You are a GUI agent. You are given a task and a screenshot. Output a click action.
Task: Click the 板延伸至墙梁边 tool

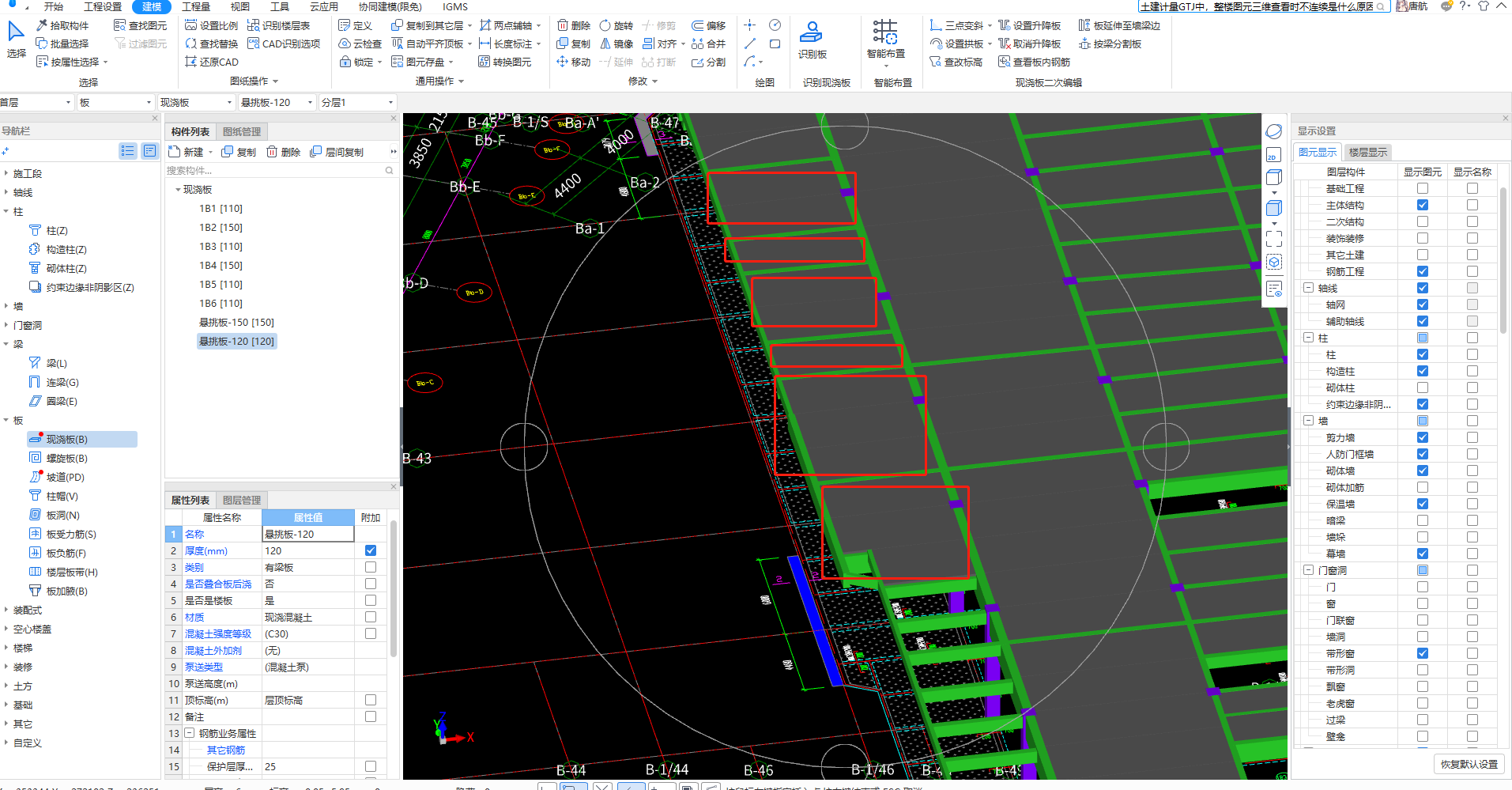click(1119, 25)
